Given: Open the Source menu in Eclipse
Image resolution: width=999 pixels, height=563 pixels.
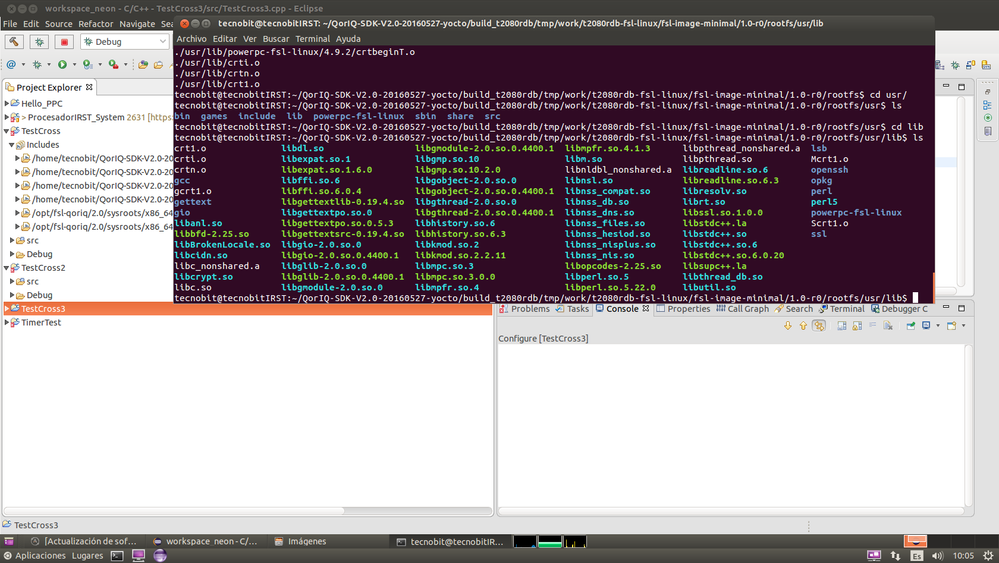Looking at the screenshot, I should [59, 24].
